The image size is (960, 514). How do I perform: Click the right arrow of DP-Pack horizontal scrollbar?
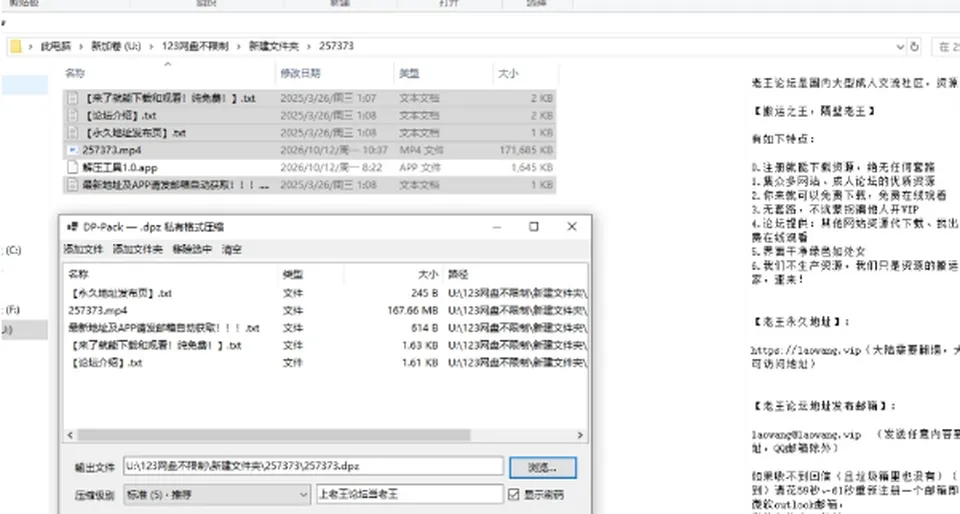tap(580, 435)
